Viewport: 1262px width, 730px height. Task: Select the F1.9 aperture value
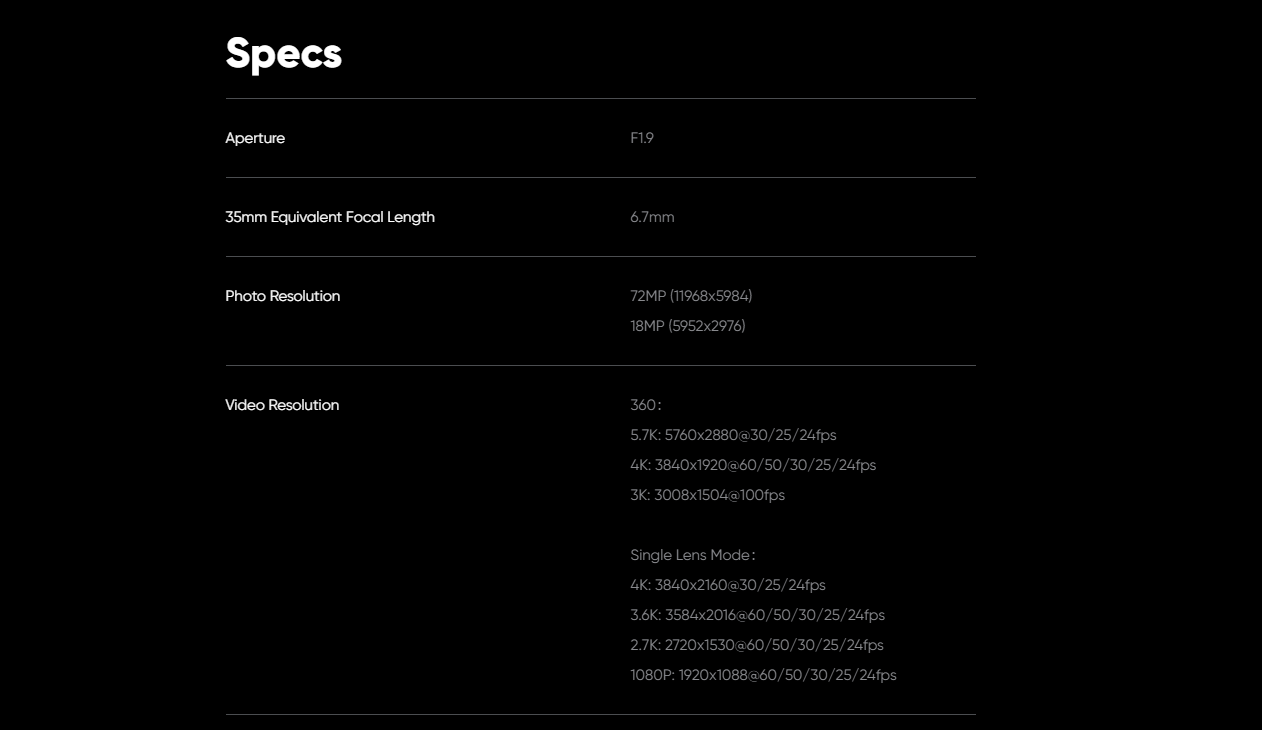[642, 138]
